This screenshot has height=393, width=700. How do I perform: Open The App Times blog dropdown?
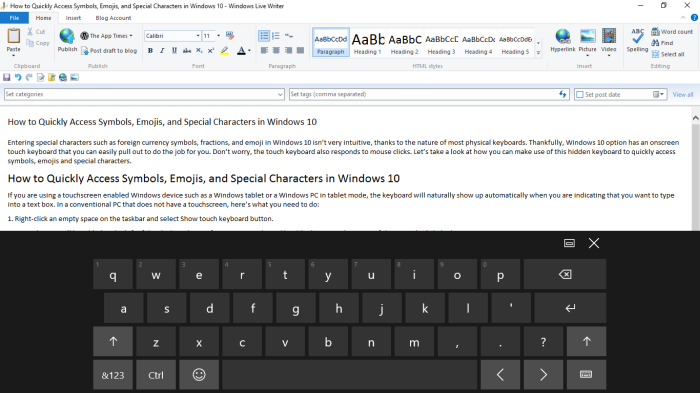click(x=107, y=36)
